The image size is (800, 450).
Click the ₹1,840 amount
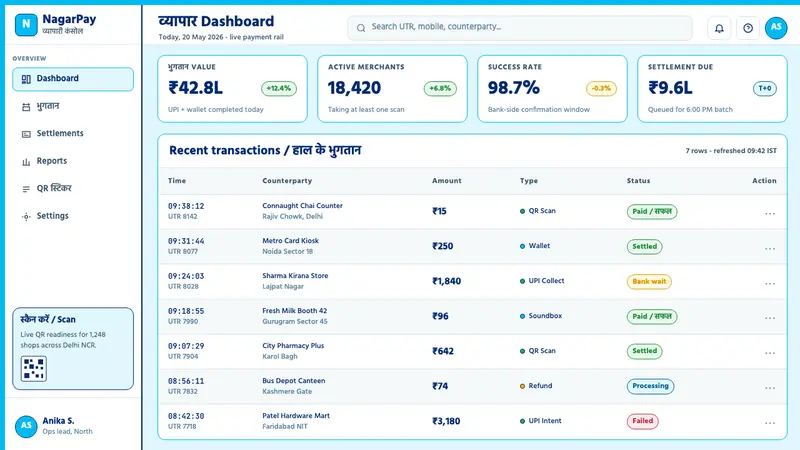[x=446, y=281]
